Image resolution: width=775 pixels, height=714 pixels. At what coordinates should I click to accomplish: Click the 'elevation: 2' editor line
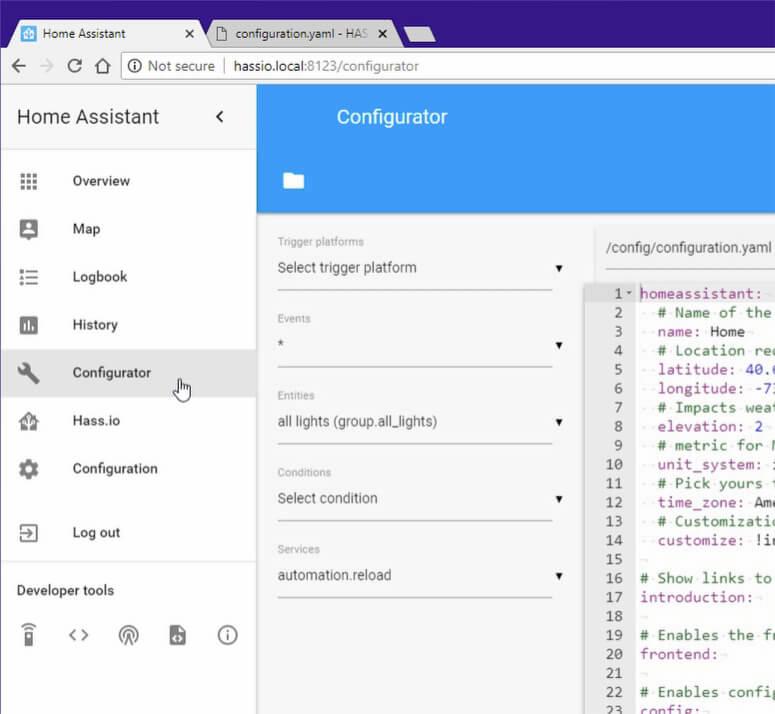[x=710, y=426]
